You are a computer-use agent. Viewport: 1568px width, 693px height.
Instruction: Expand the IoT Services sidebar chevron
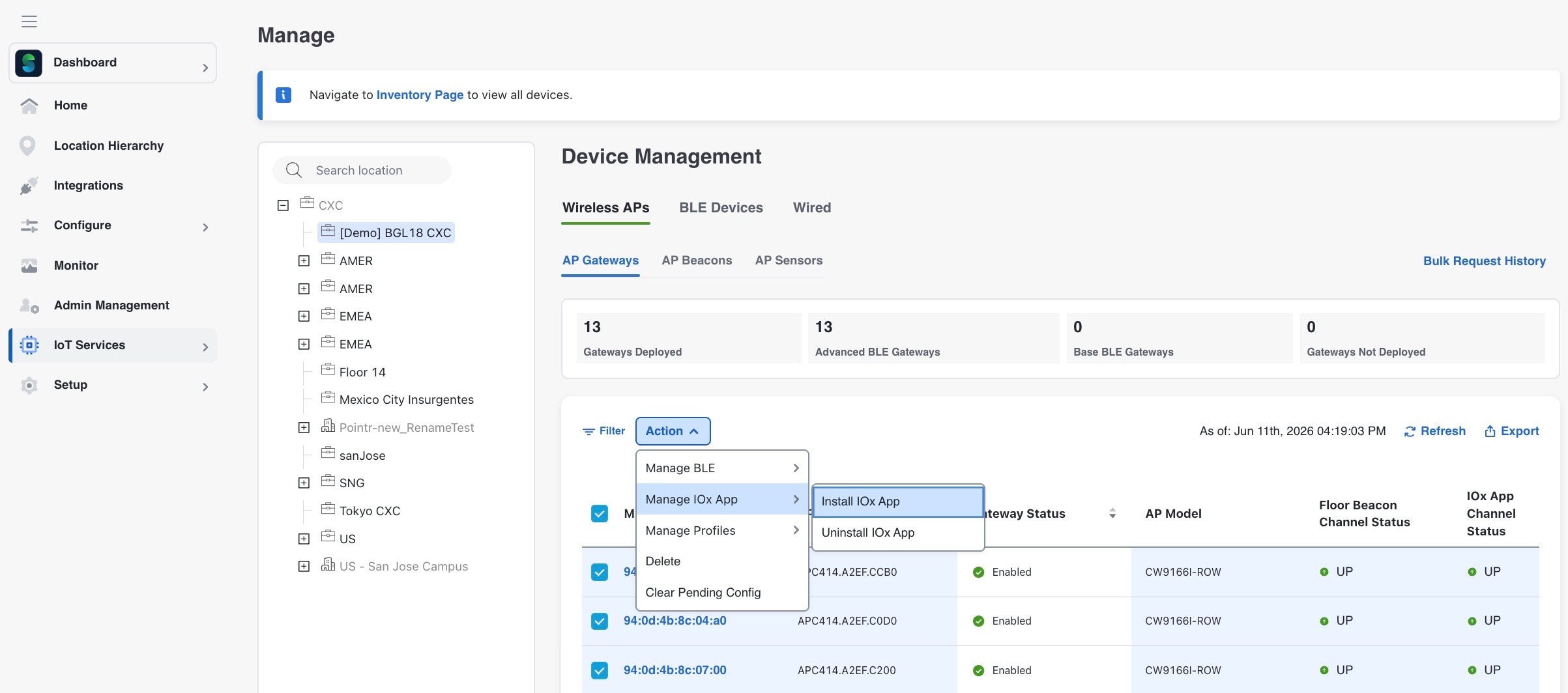(205, 347)
